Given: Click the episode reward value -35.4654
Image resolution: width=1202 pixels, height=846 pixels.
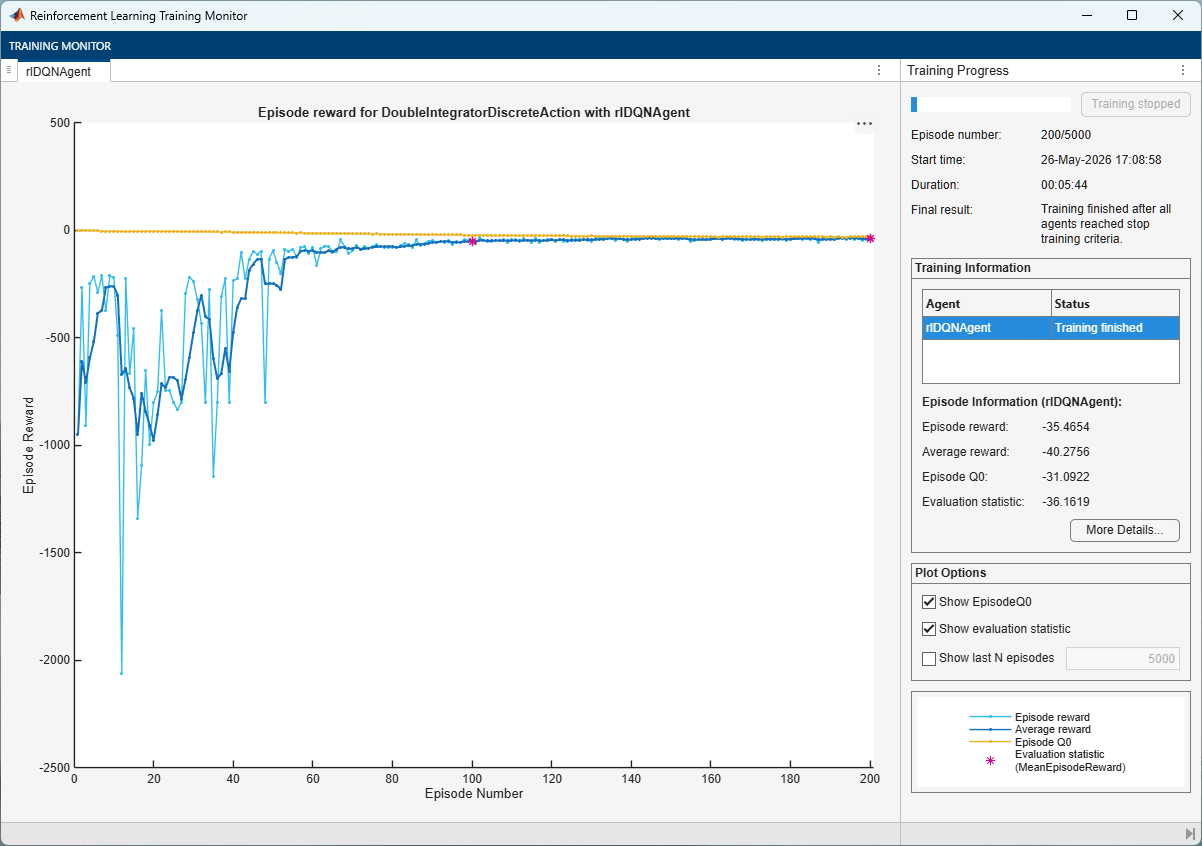Looking at the screenshot, I should tap(1065, 427).
